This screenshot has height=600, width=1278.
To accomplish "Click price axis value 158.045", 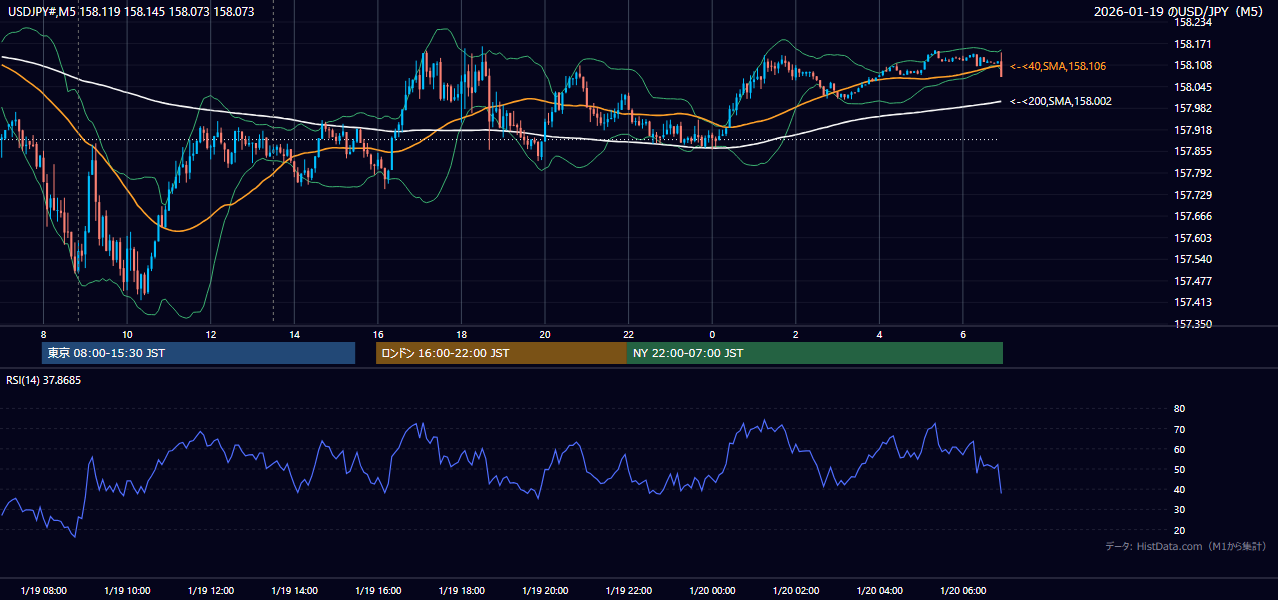I will 1192,87.
